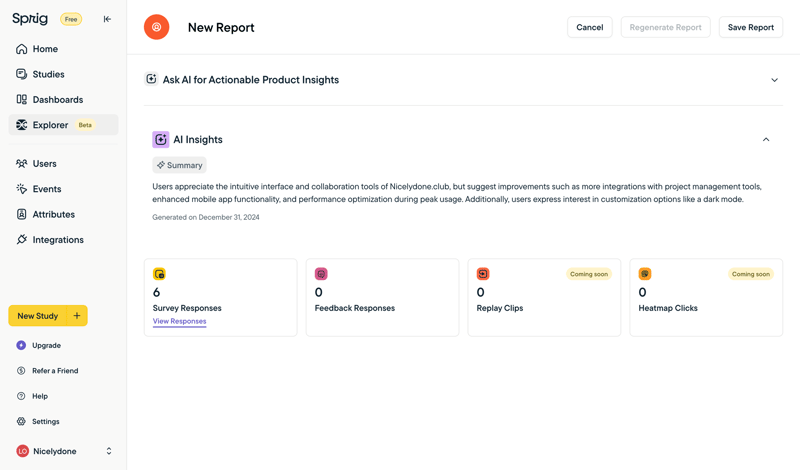
Task: Click the Coming soon badge on Replay Clips
Action: (x=589, y=274)
